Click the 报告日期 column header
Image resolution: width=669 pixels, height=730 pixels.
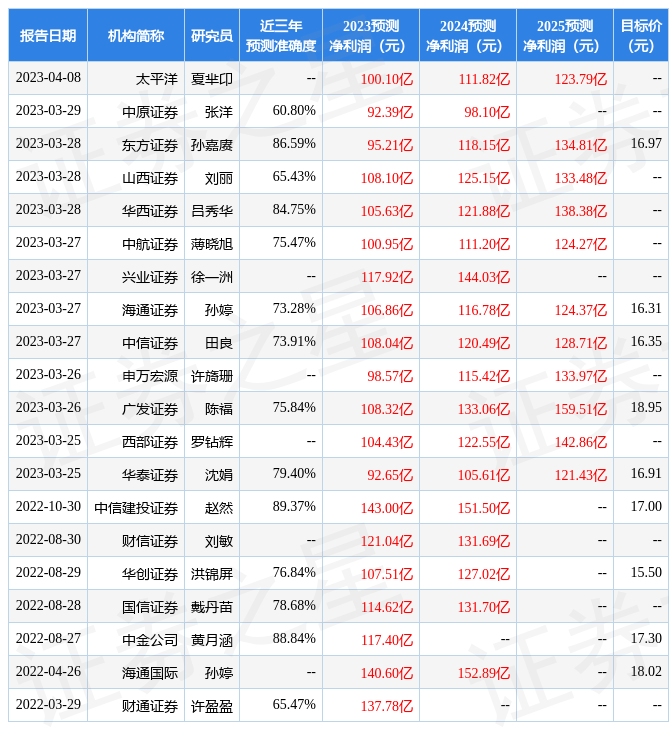[x=48, y=35]
